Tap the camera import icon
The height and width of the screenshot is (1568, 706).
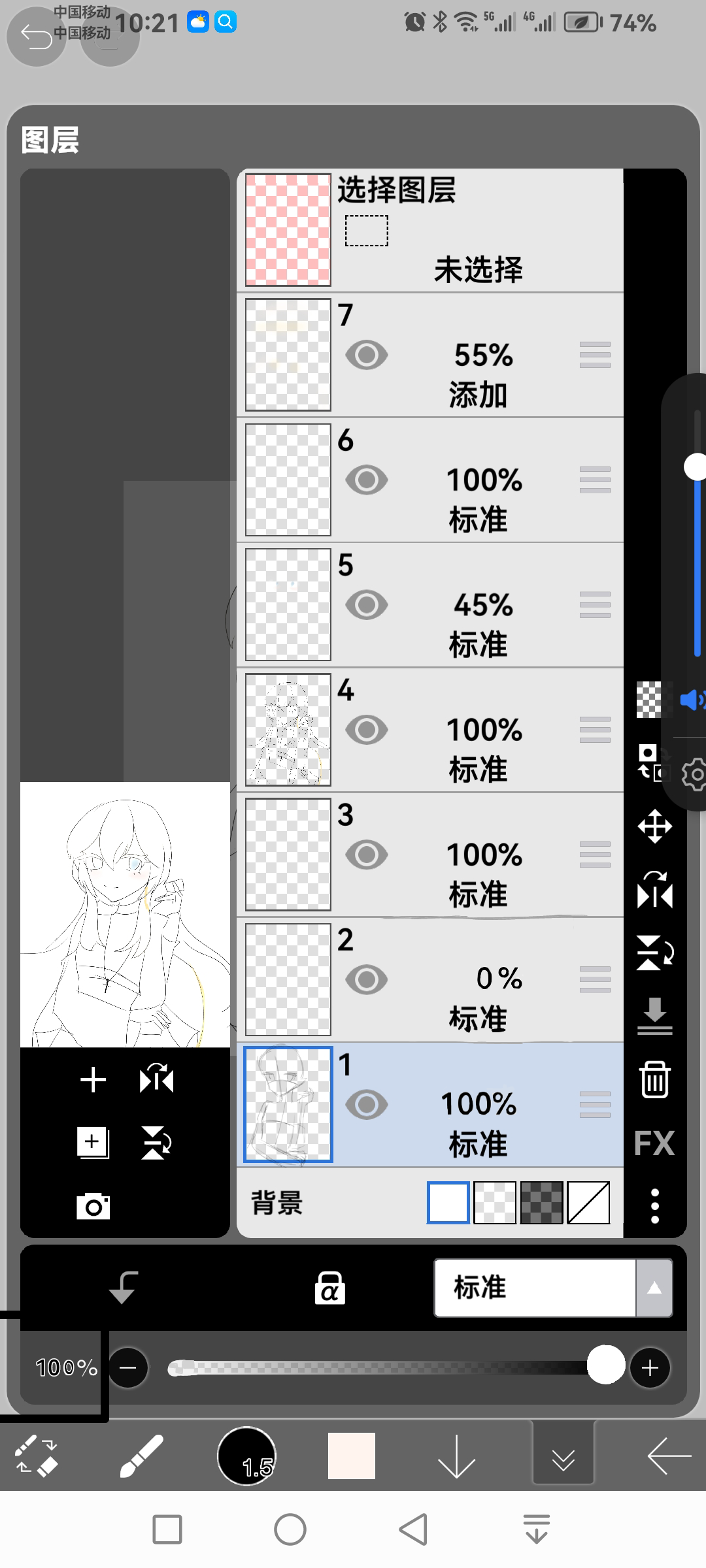(93, 1206)
